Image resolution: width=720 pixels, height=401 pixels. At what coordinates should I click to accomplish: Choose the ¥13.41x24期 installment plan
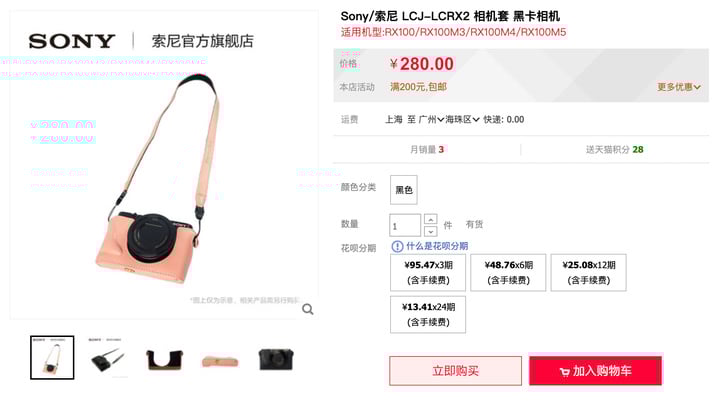[428, 314]
